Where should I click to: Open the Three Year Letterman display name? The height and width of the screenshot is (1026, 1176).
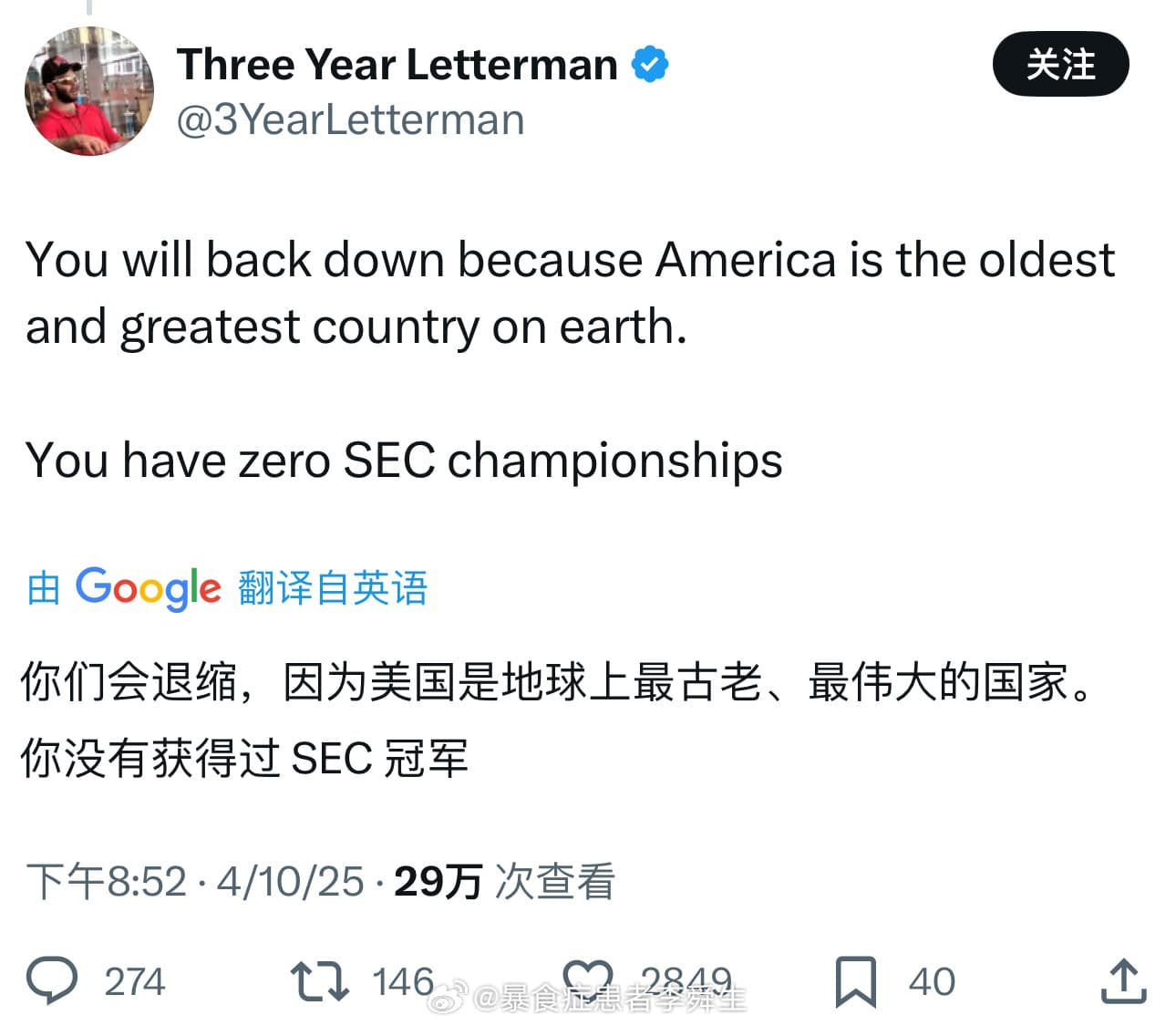pos(397,65)
